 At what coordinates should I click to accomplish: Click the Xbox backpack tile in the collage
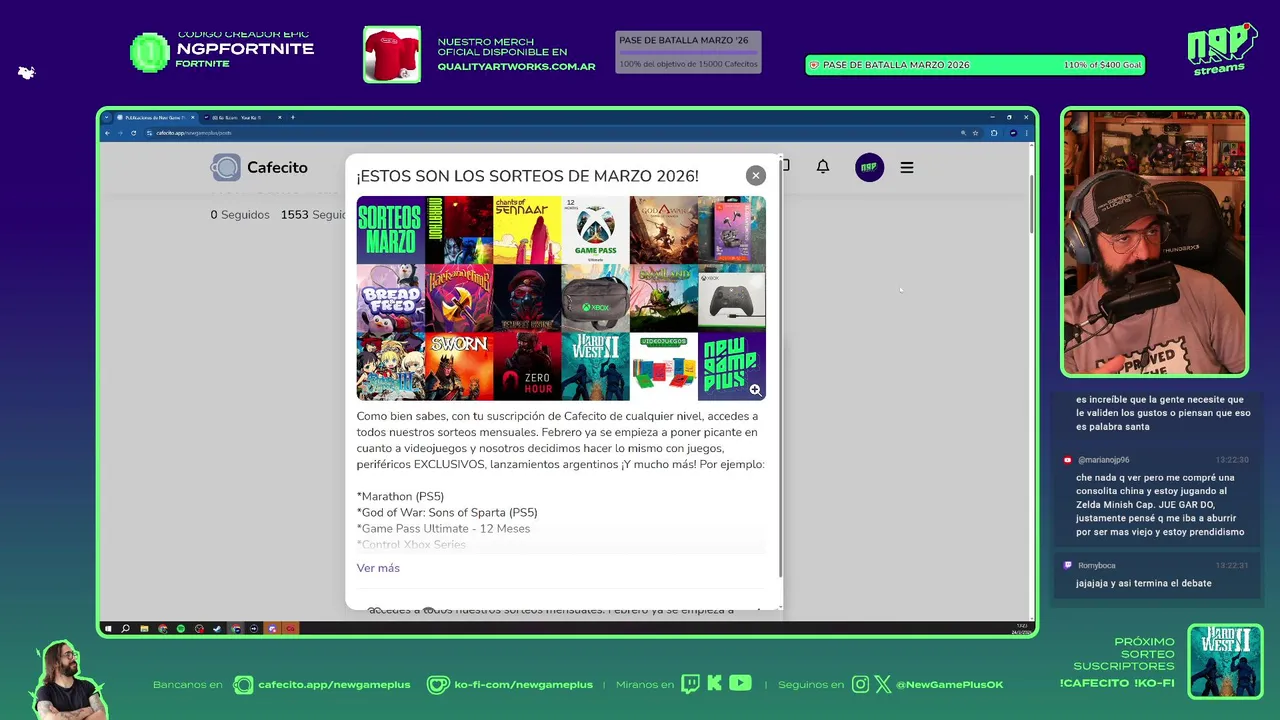595,298
